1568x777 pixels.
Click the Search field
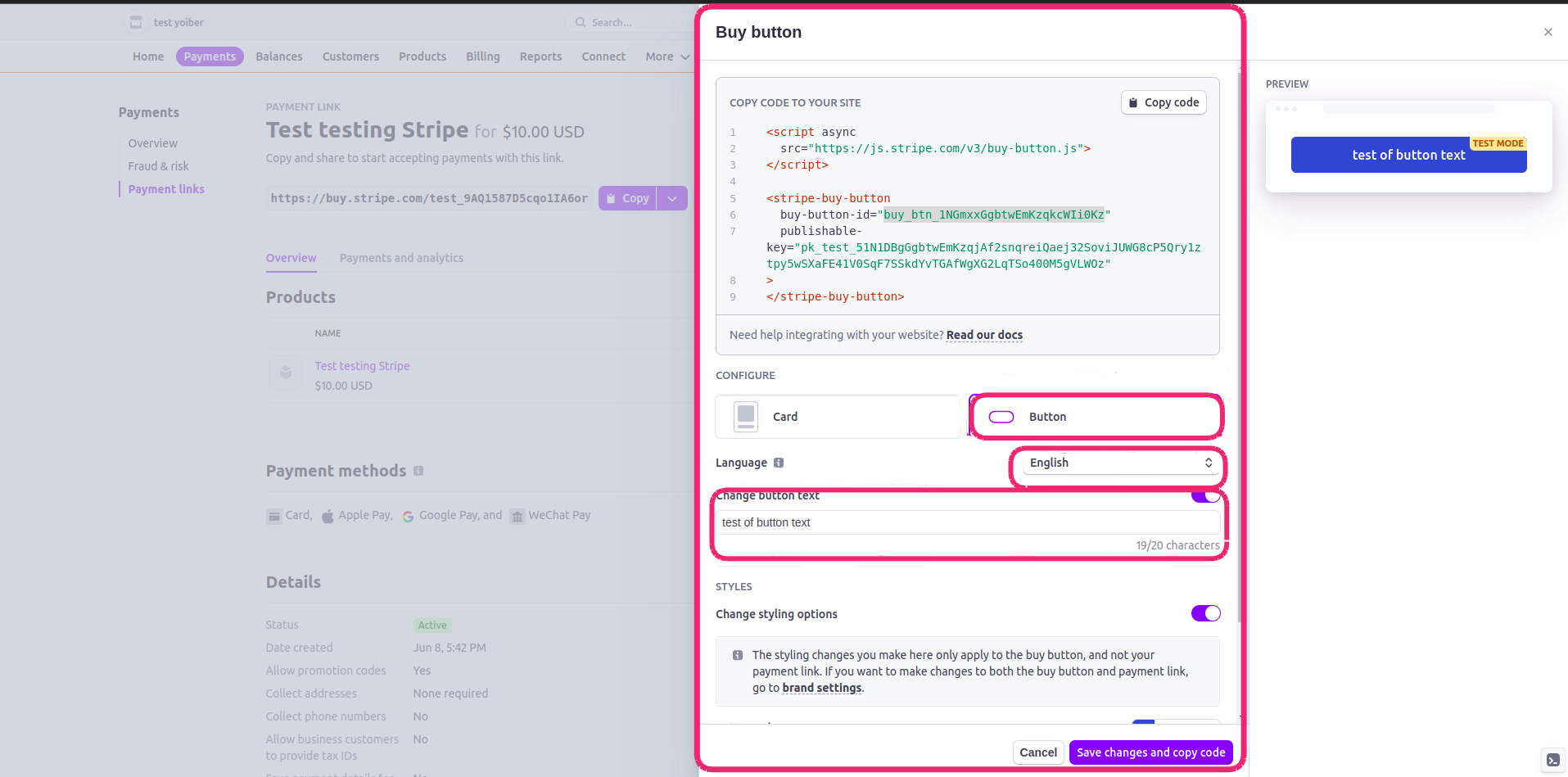[630, 22]
